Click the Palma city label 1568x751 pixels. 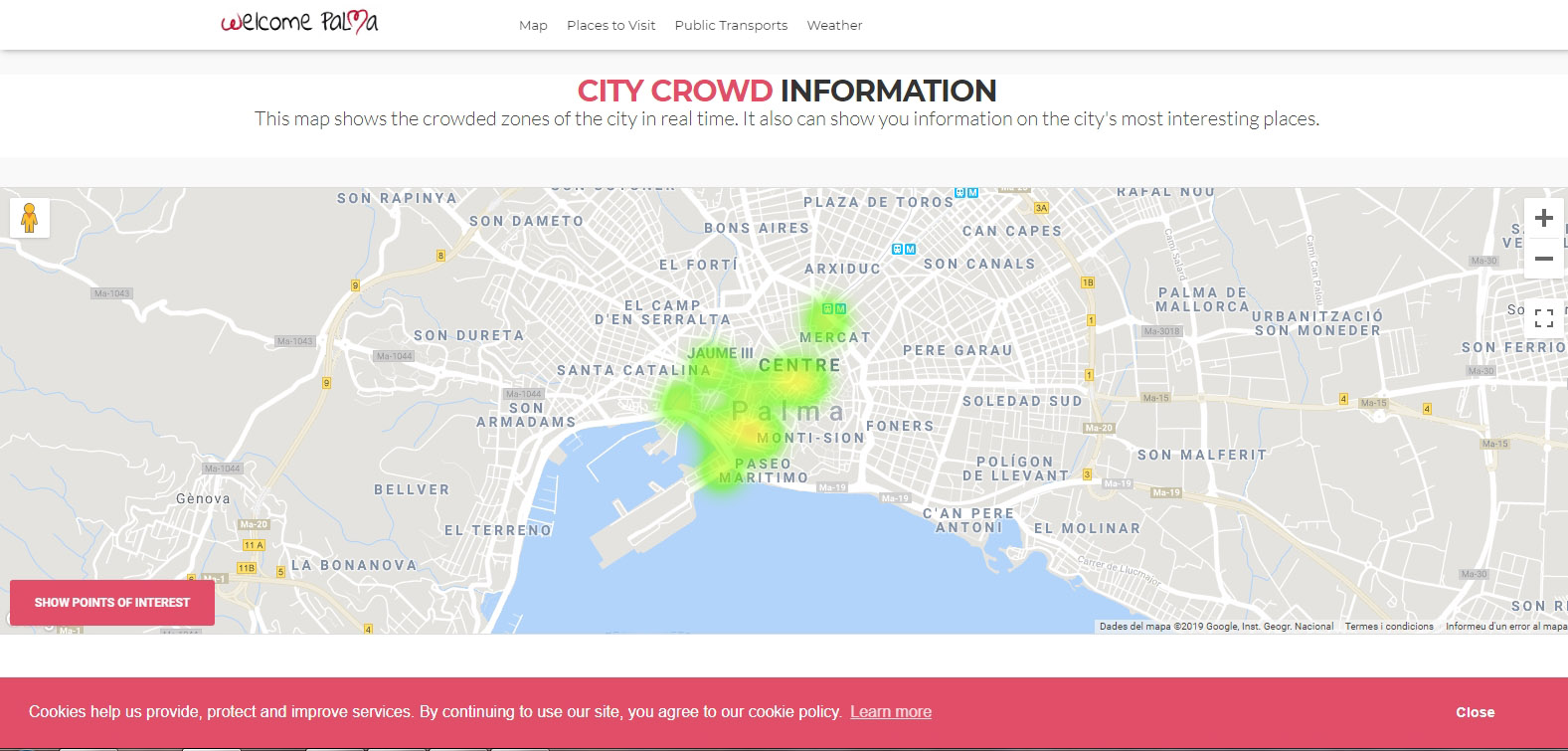788,411
